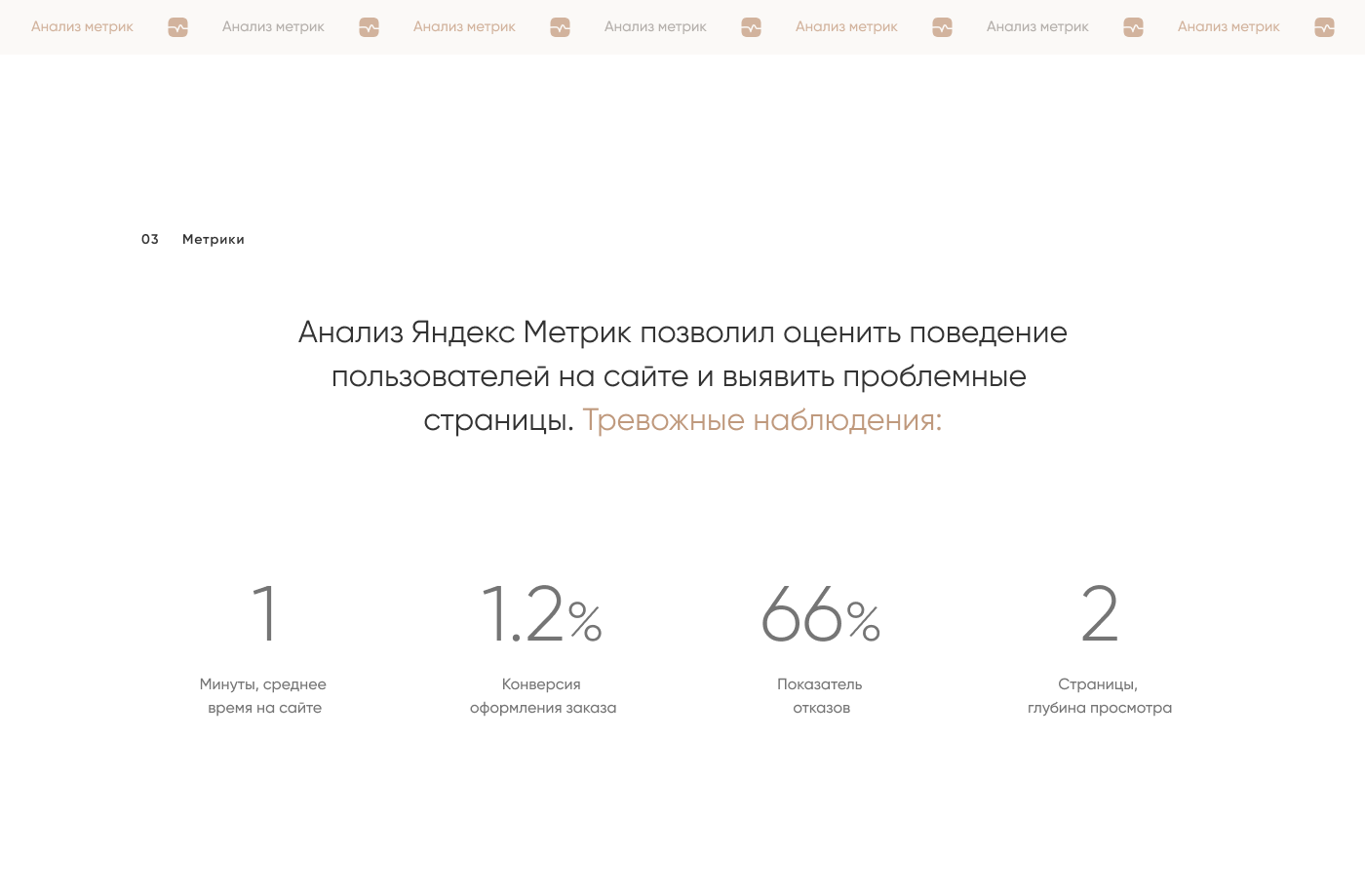Click the fourth pulse icon in the ticker
Viewport: 1365px width, 896px height.
751,27
